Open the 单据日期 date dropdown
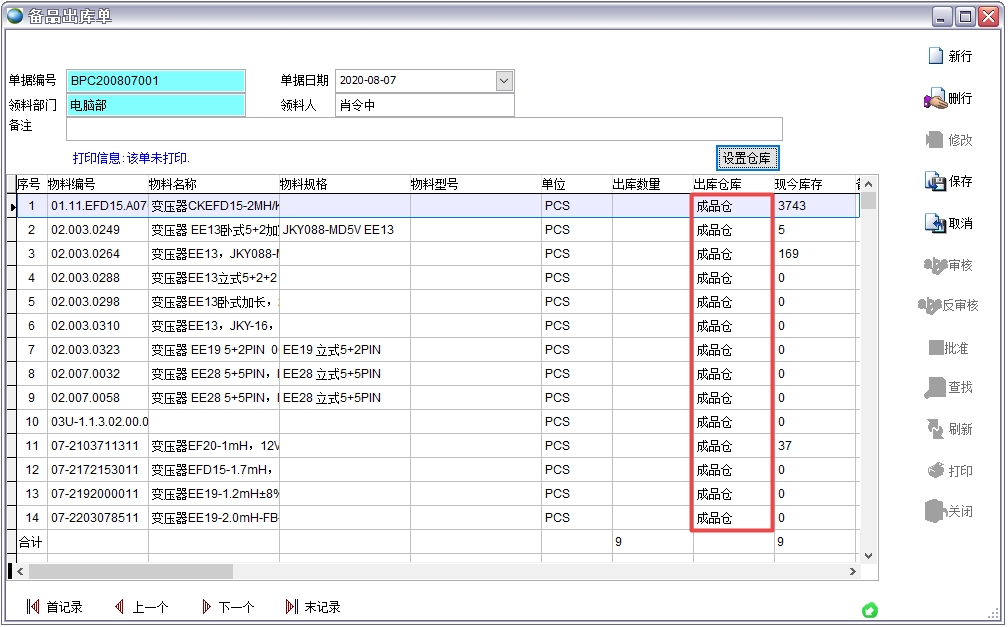The width and height of the screenshot is (1008, 627). coord(504,81)
